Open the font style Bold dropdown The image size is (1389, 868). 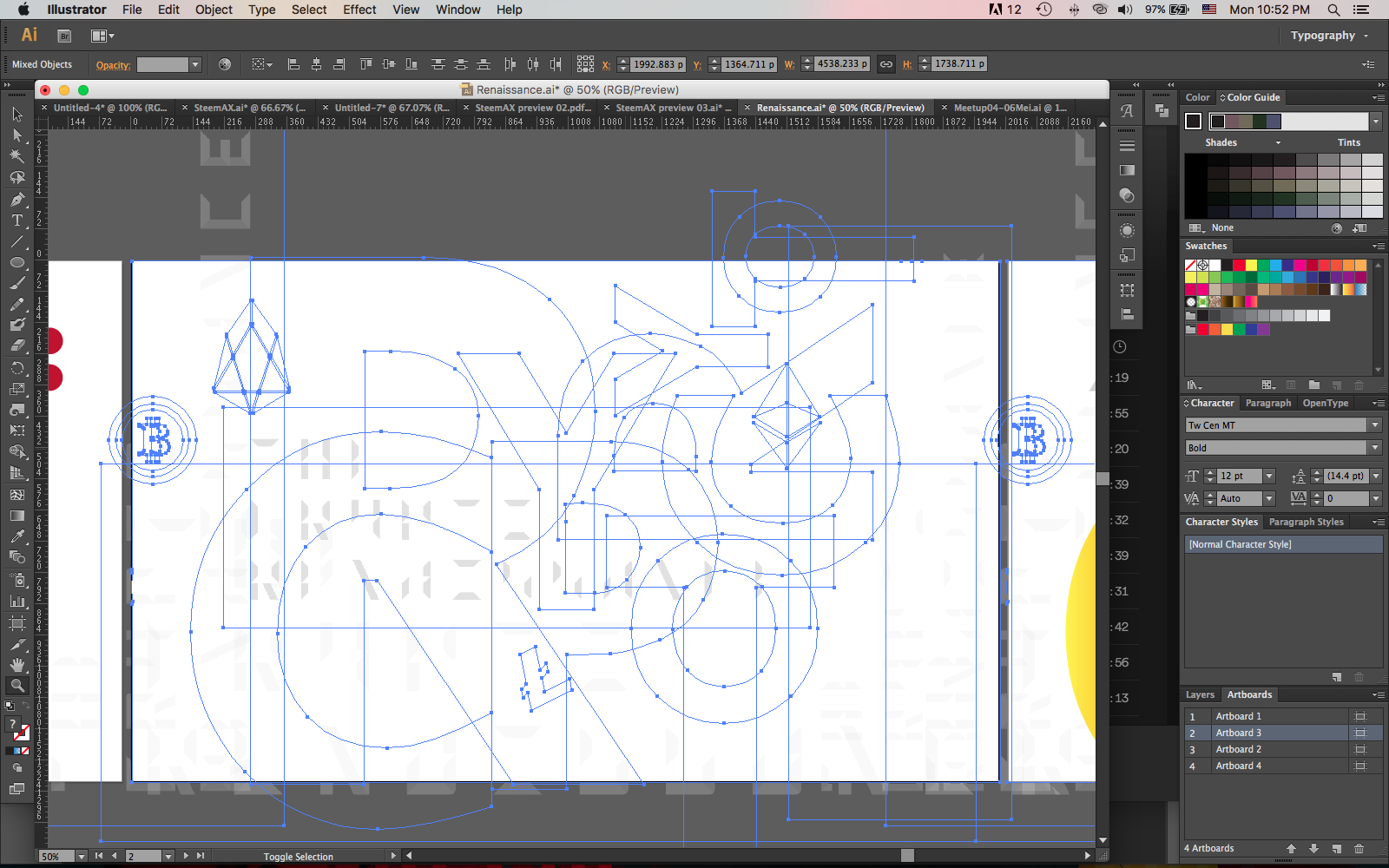(x=1374, y=448)
